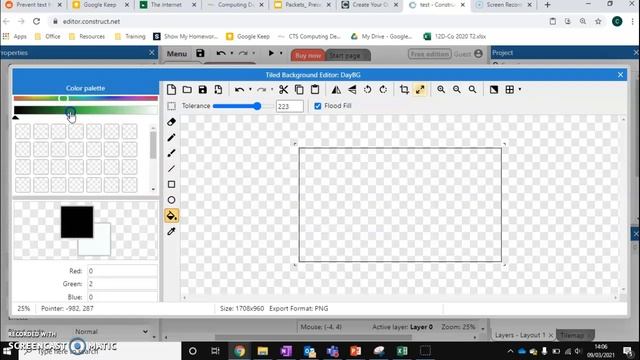Click the Tolerance value input field
Viewport: 640px width, 360px height.
[x=289, y=106]
